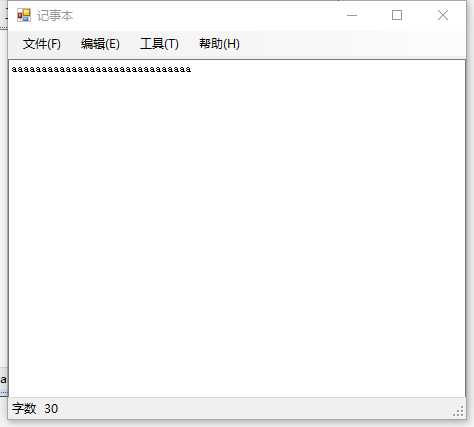Click into the text line of a's
The width and height of the screenshot is (474, 427).
[x=101, y=69]
